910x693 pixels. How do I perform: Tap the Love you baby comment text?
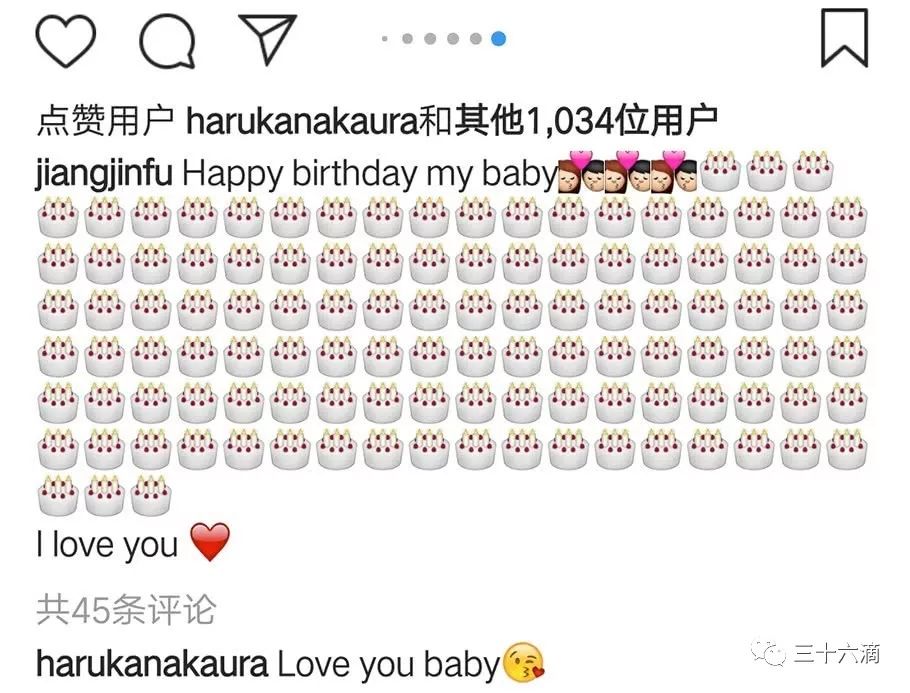coord(389,665)
